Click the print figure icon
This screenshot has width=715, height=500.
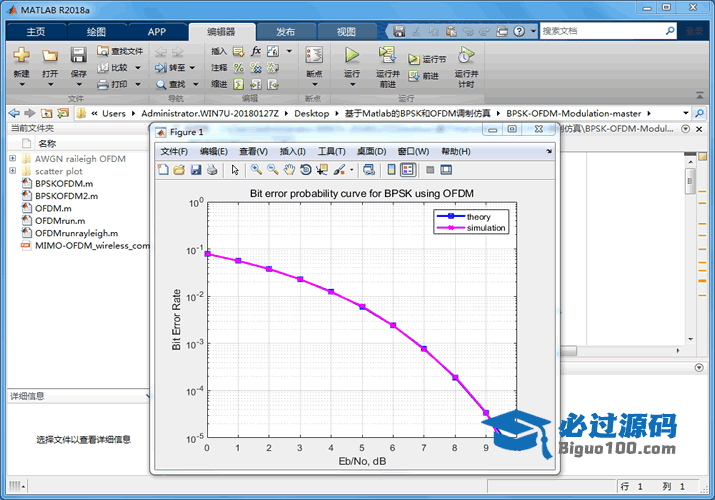(211, 170)
